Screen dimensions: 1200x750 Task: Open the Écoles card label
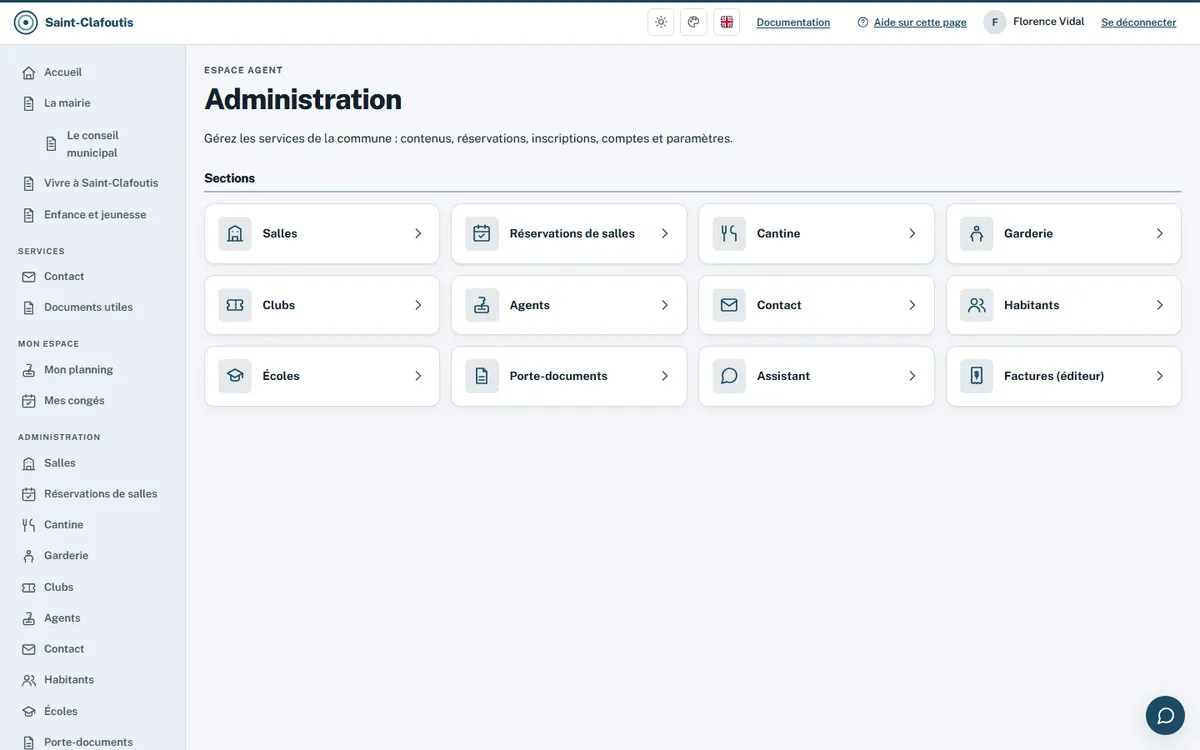[x=281, y=376]
